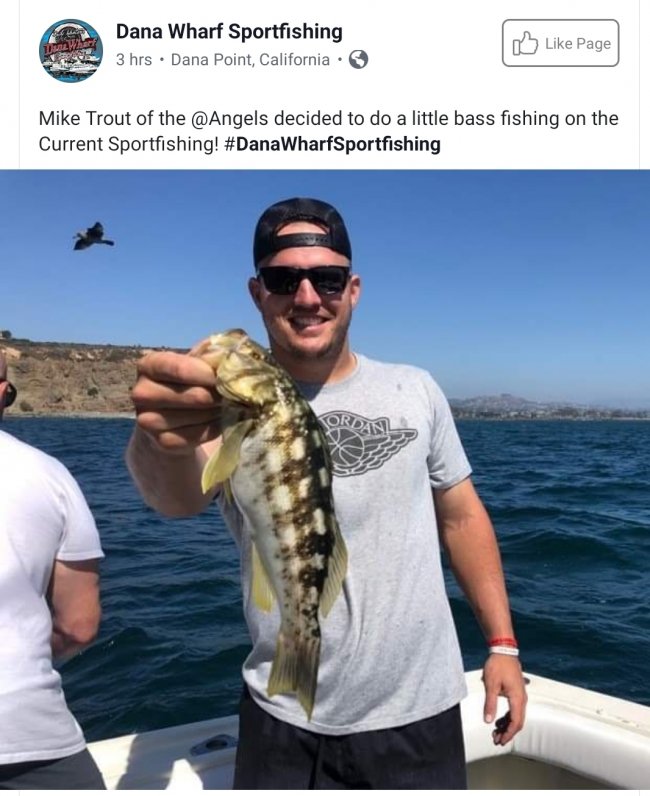Click the coastal cliff in the background
Screen dimensions: 650x796
[71, 378]
